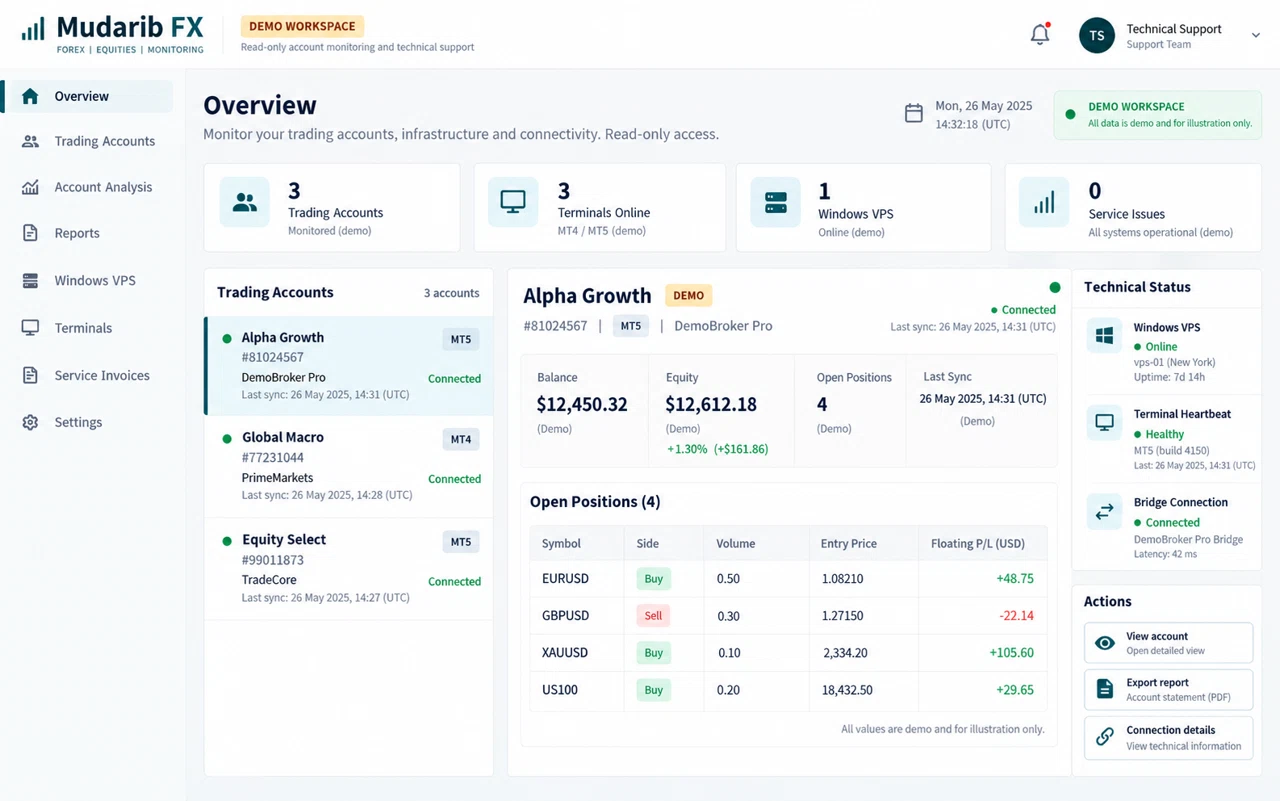Click Export report account statement button
Viewport: 1280px width, 801px height.
(1168, 689)
